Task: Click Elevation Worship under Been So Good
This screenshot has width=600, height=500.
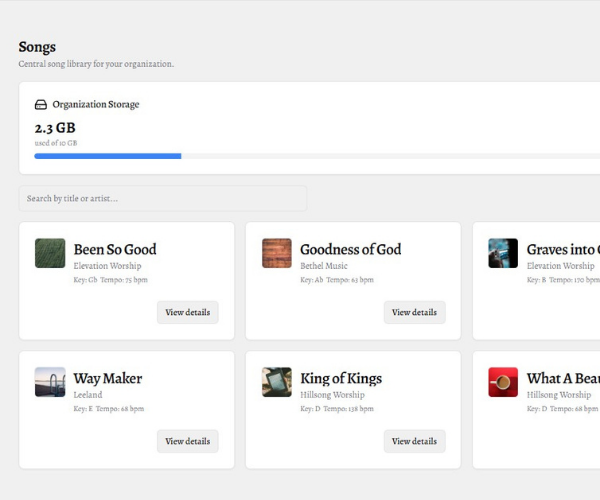Action: [x=107, y=265]
